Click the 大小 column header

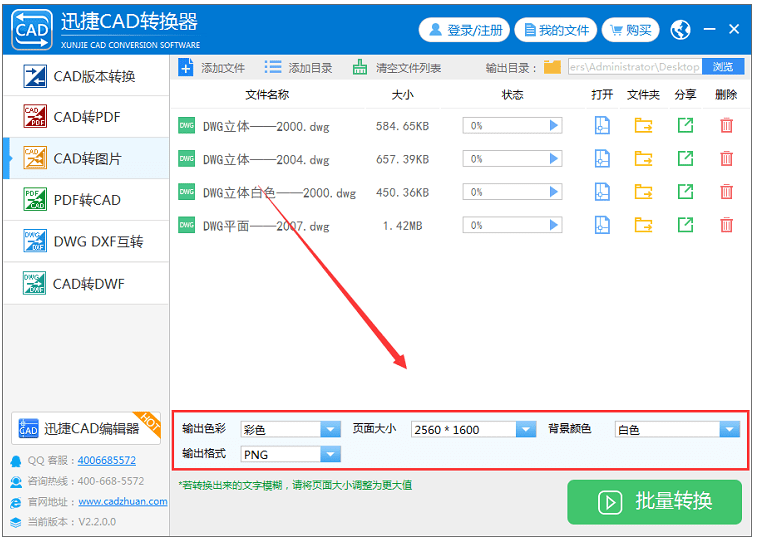point(402,95)
